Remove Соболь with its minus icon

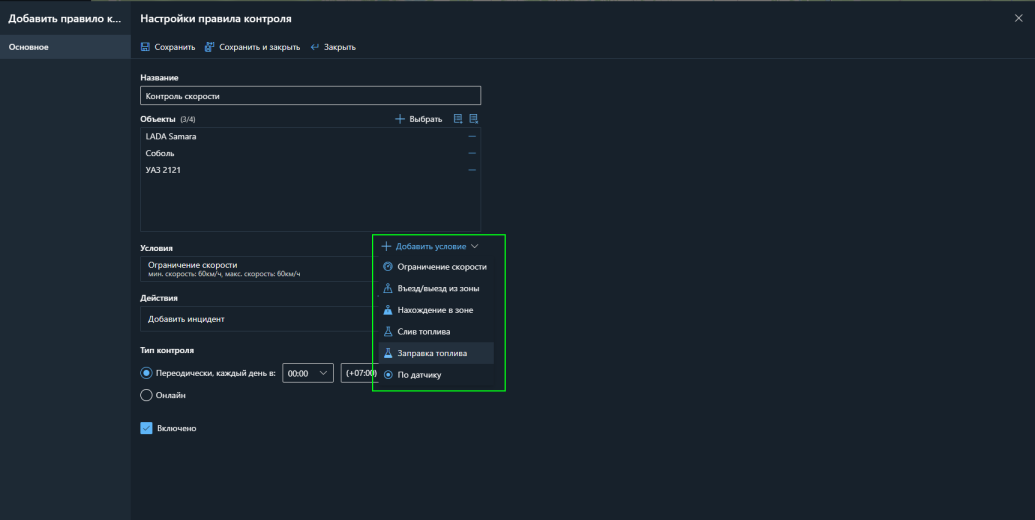point(472,153)
